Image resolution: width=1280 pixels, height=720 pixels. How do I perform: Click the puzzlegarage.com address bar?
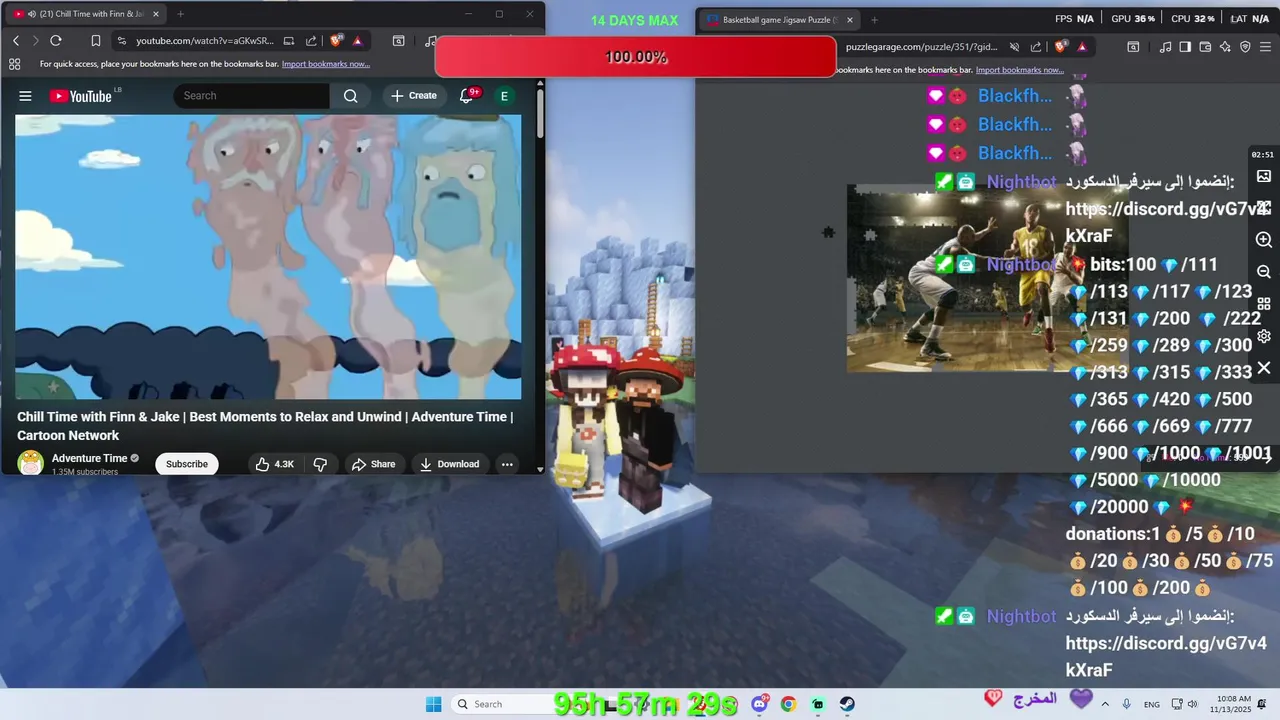point(921,46)
